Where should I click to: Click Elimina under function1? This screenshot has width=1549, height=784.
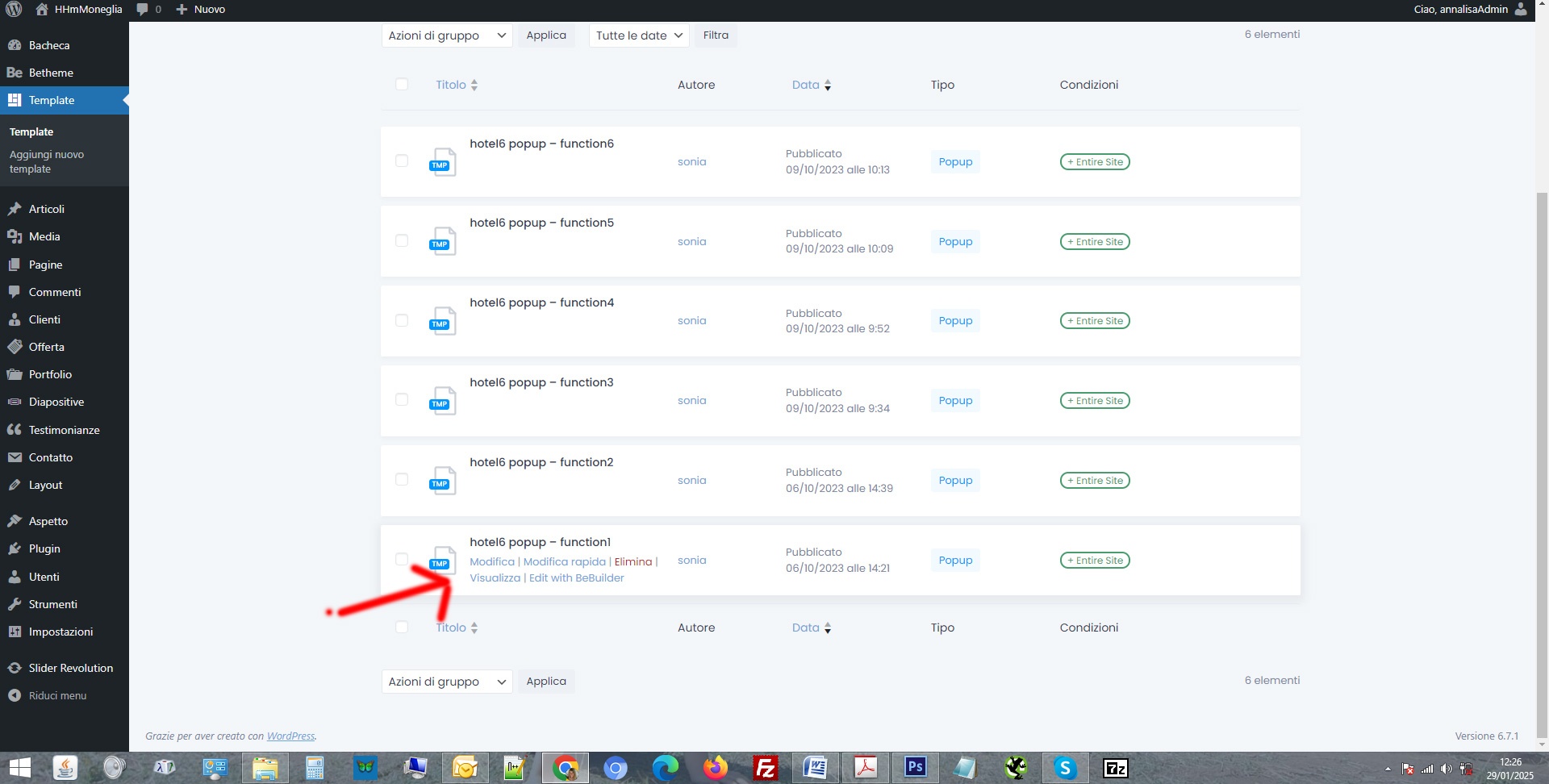coord(633,561)
